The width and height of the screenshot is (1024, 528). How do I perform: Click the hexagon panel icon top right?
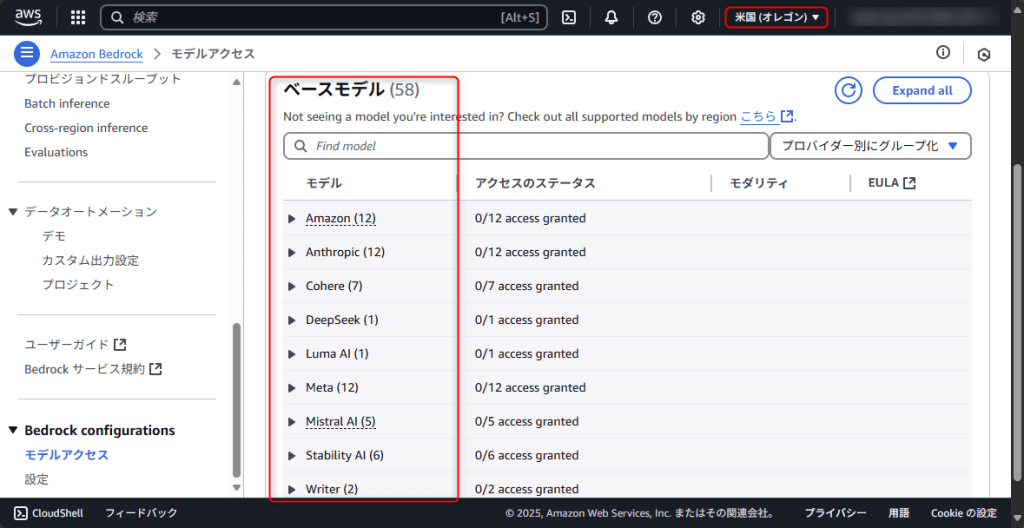984,55
